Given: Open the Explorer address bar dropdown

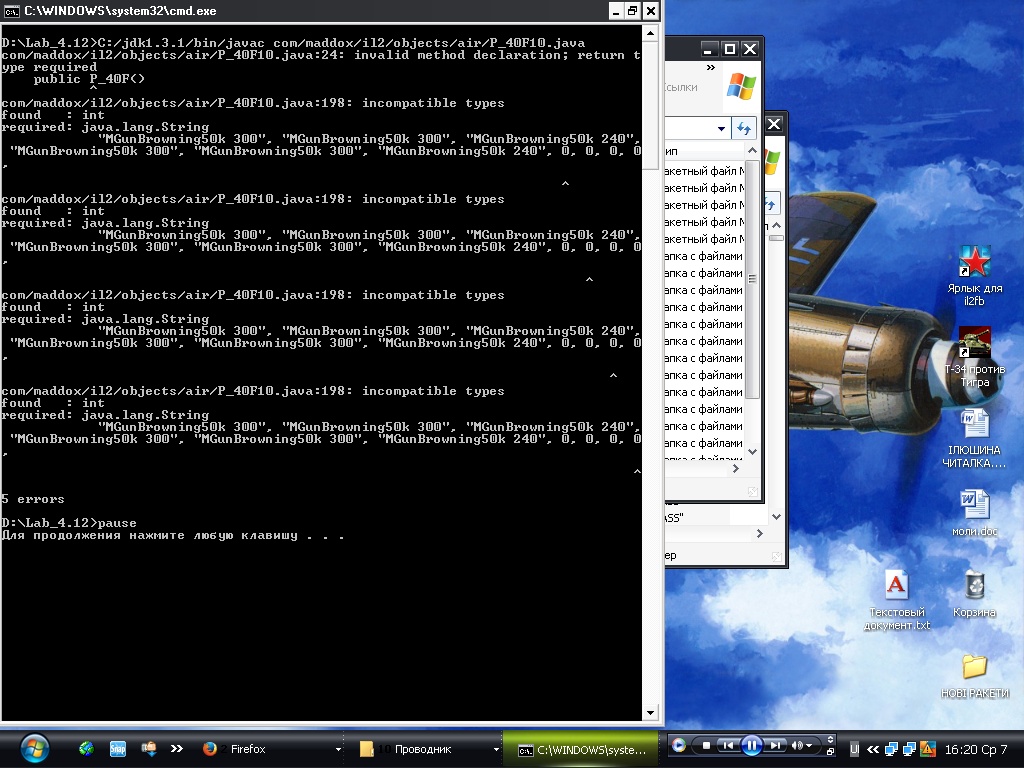Looking at the screenshot, I should click(721, 129).
